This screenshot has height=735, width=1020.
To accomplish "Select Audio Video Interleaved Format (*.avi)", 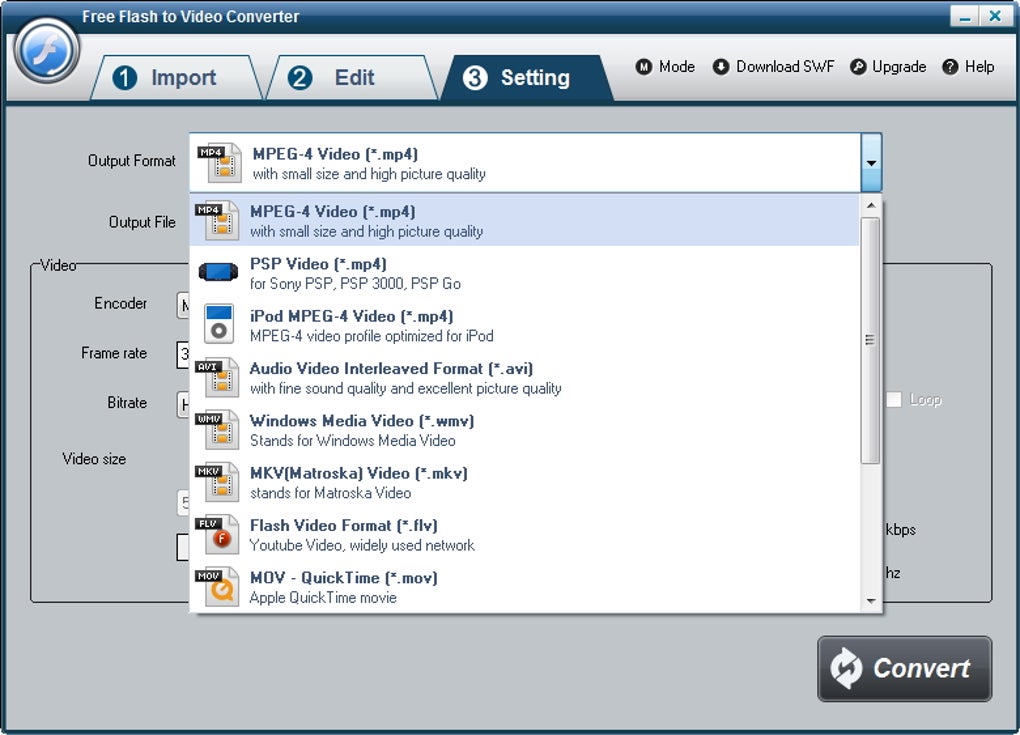I will [x=524, y=377].
